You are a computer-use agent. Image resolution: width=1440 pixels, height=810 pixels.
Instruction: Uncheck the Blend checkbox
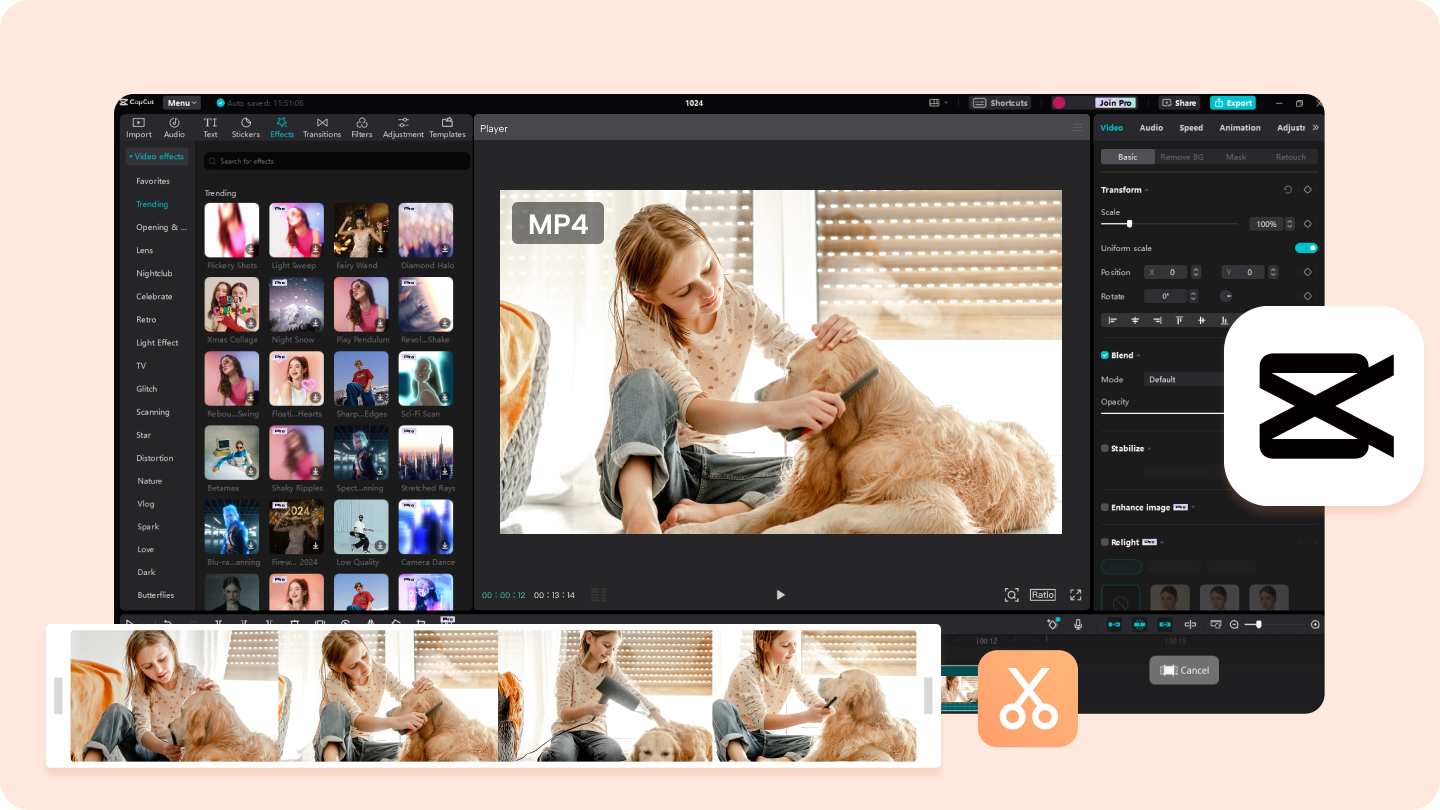tap(1105, 355)
